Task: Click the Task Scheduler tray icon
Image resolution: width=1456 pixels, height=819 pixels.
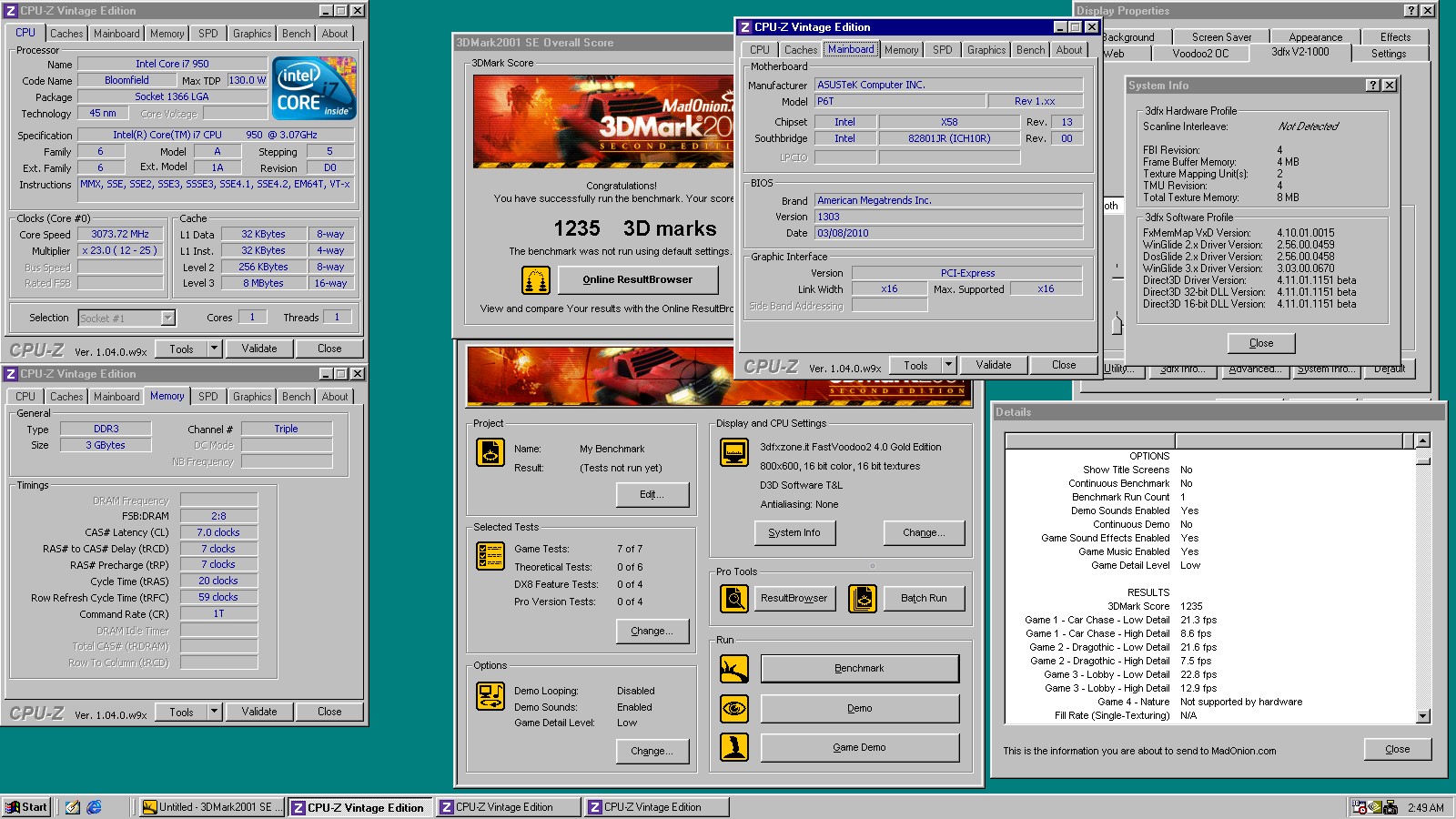Action: [1360, 807]
